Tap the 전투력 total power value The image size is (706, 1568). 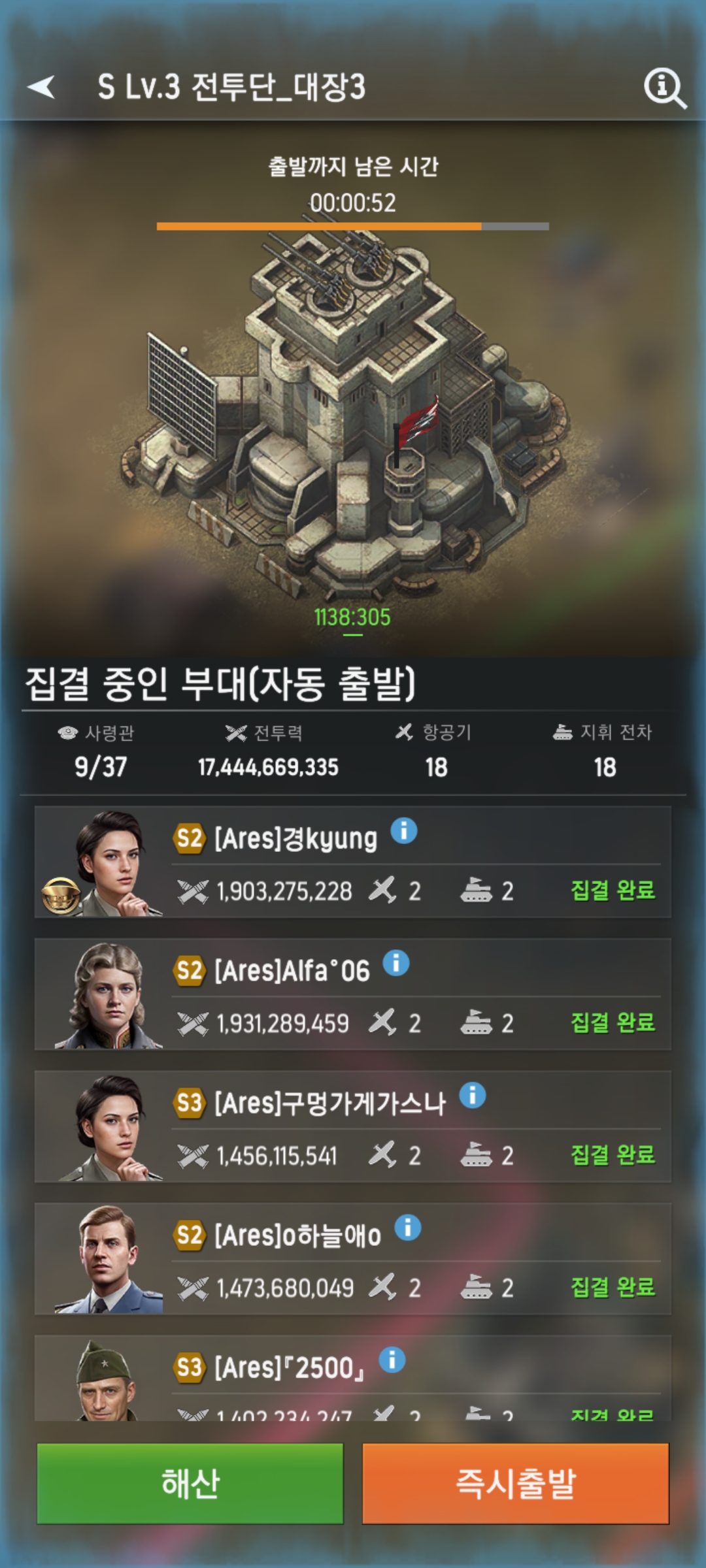pyautogui.click(x=268, y=767)
